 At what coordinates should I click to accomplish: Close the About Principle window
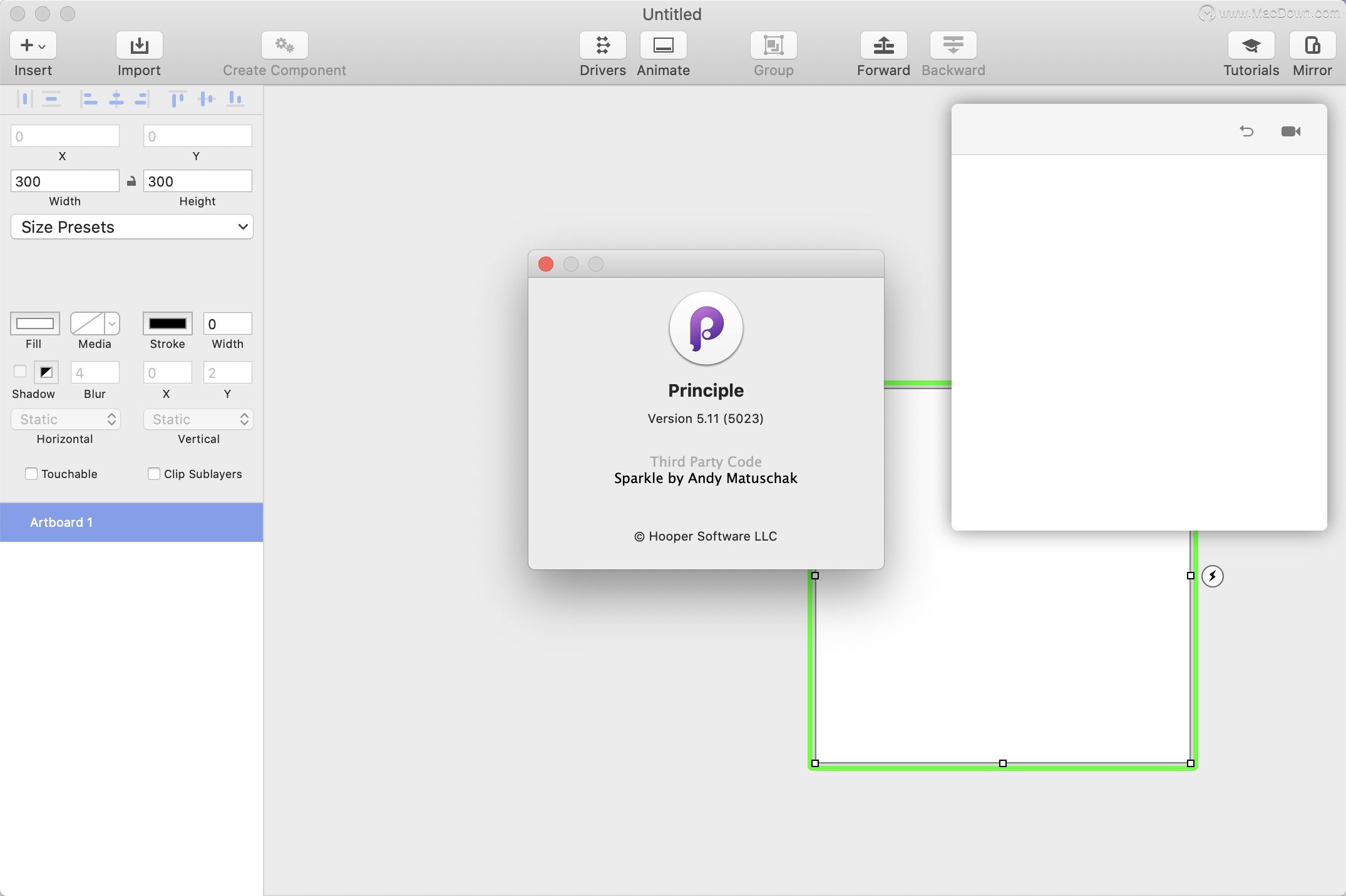coord(546,264)
